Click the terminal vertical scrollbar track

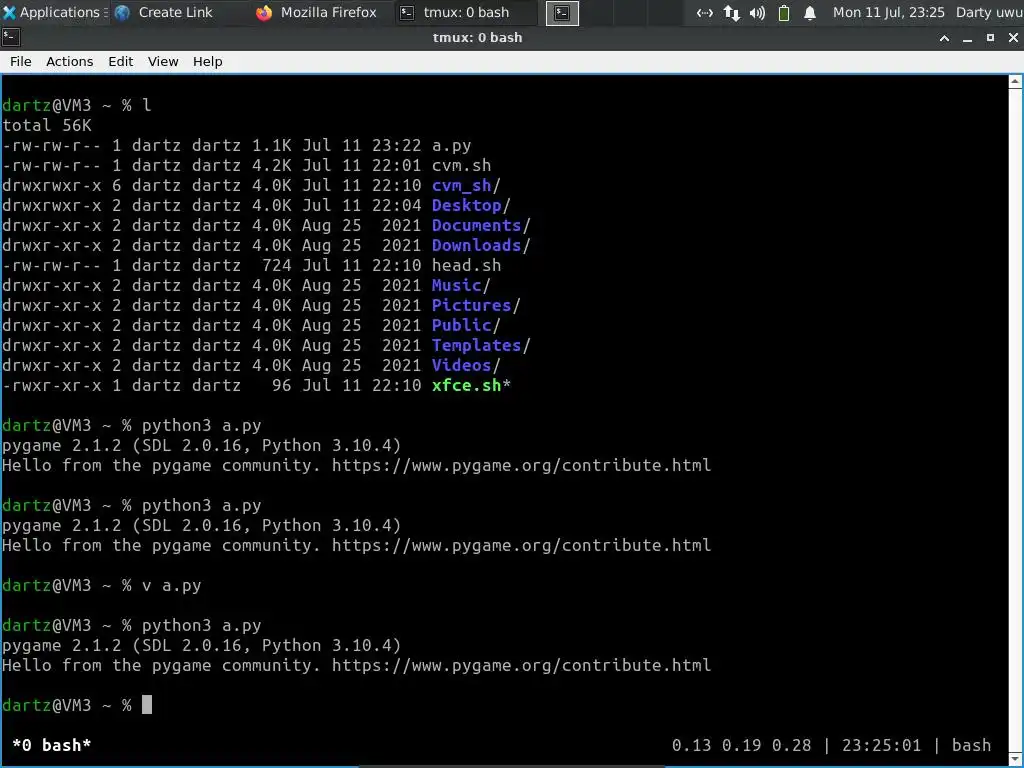tap(1015, 418)
